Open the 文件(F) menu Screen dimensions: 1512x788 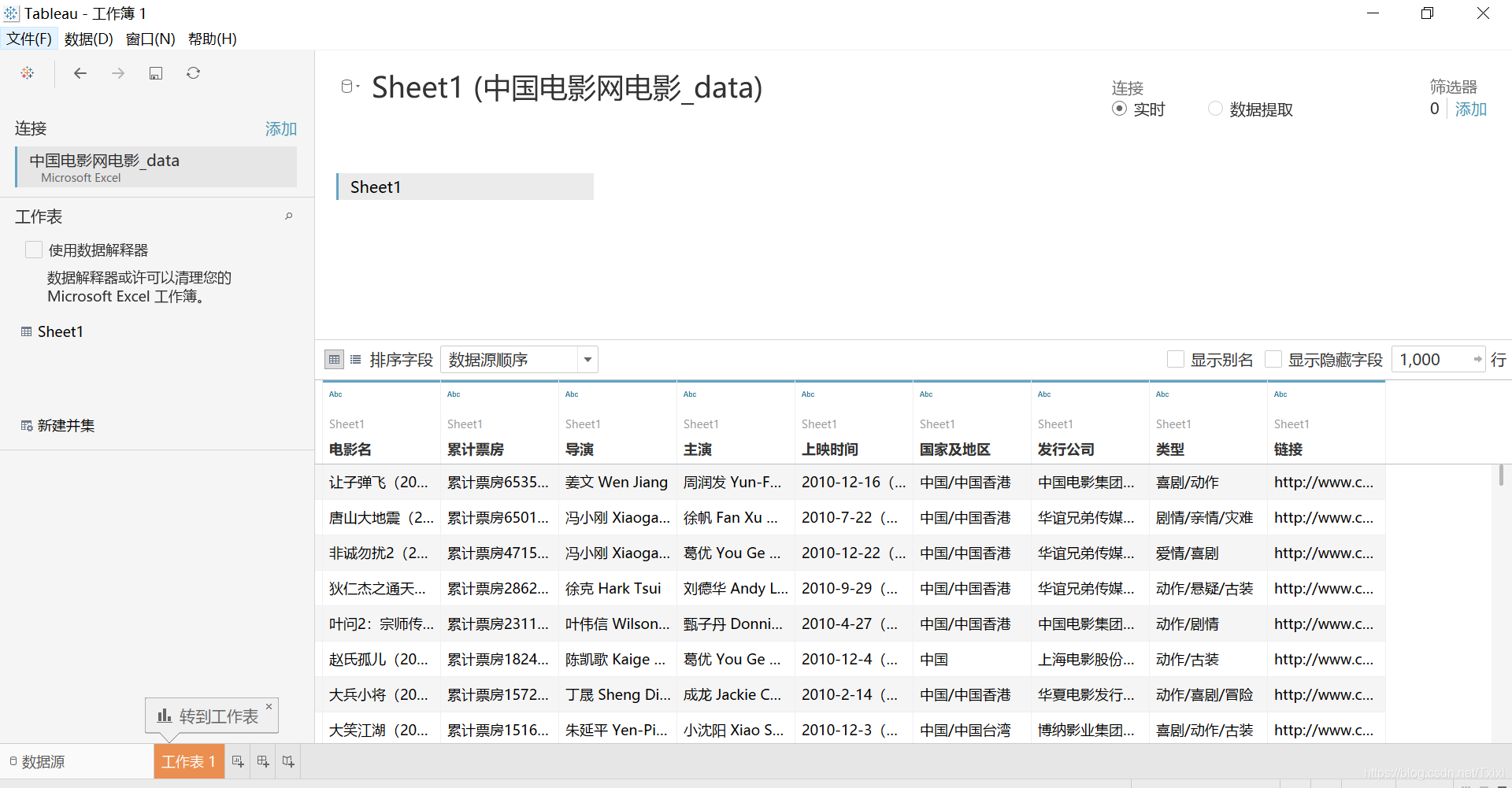point(29,39)
